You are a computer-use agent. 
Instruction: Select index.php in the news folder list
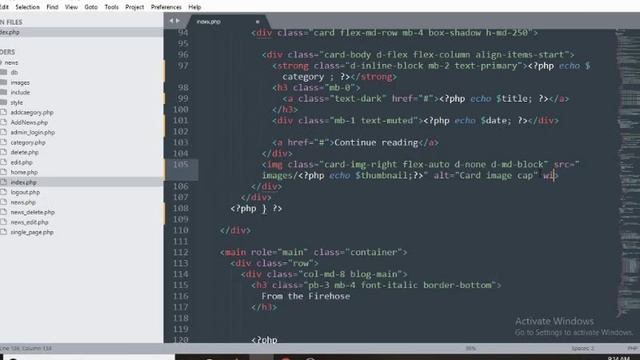(x=81, y=182)
